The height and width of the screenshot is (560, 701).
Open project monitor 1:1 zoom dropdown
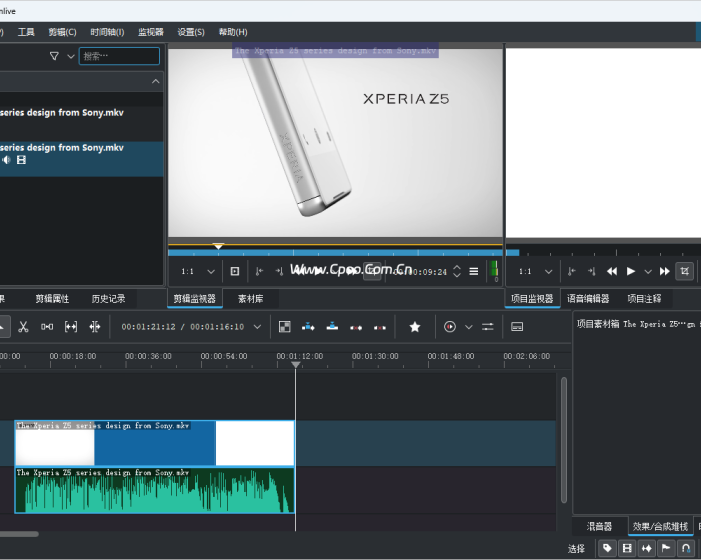coord(535,271)
